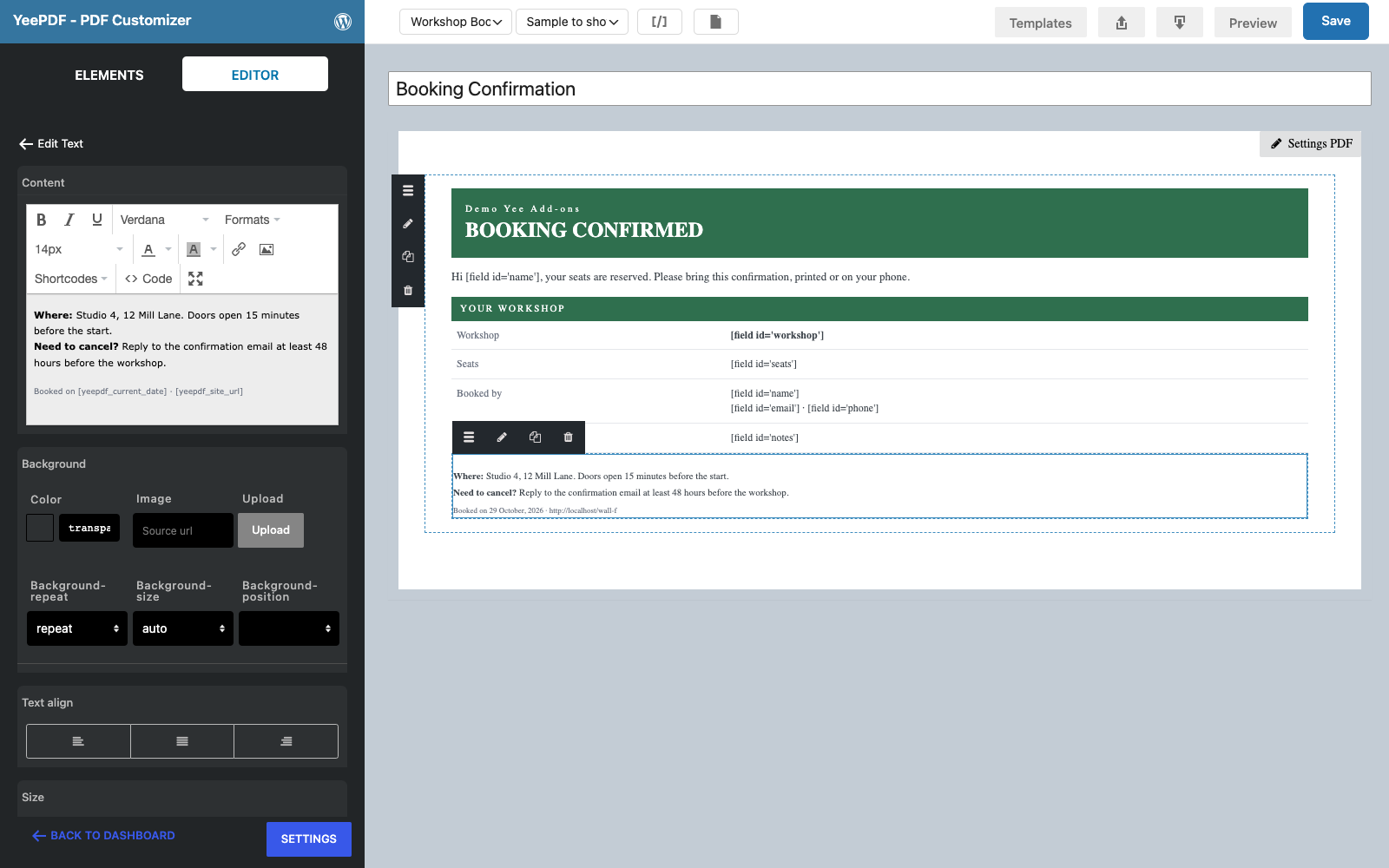
Task: Click the fullscreen expand editor icon
Action: coord(195,279)
